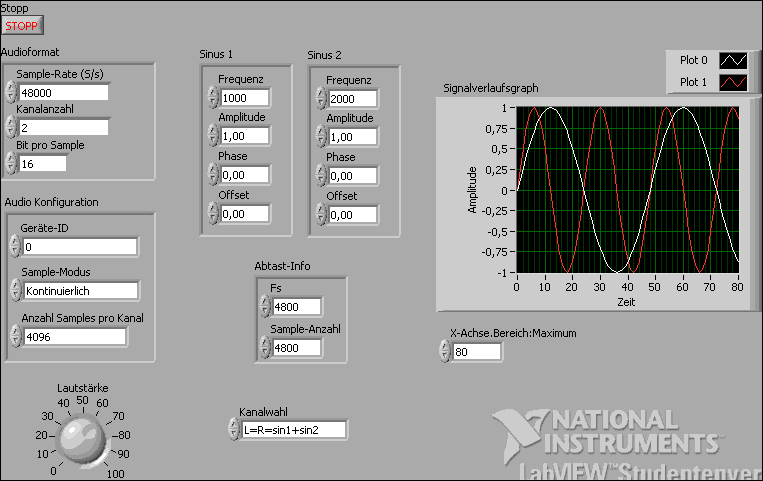Click the Plot 0 white line legend icon
763x481 pixels.
(x=734, y=61)
